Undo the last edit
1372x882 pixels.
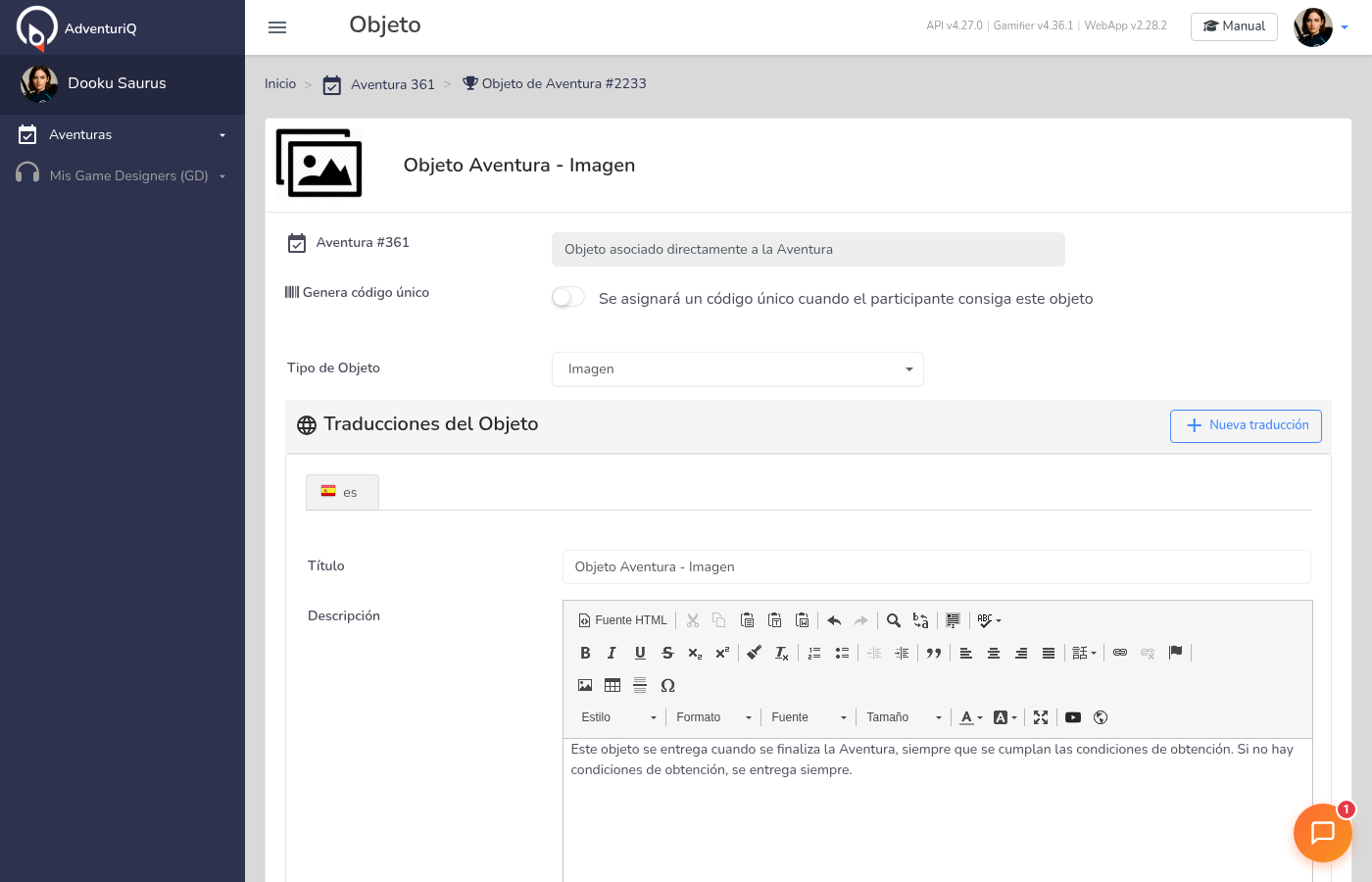pyautogui.click(x=834, y=620)
